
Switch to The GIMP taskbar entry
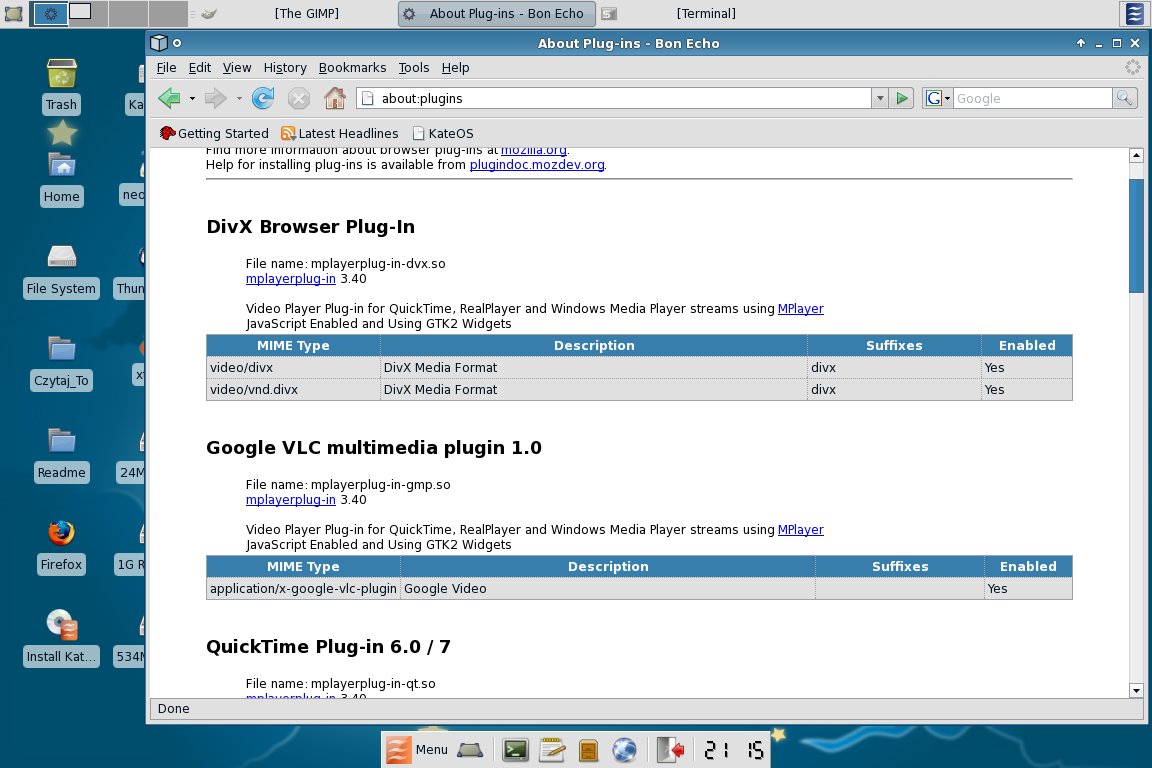(x=306, y=13)
